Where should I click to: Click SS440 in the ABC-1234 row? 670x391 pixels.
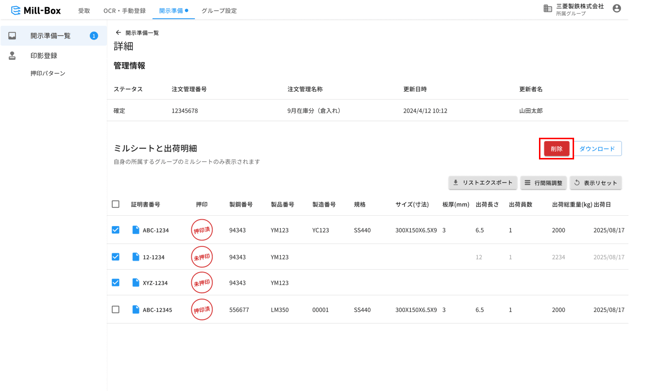(362, 230)
